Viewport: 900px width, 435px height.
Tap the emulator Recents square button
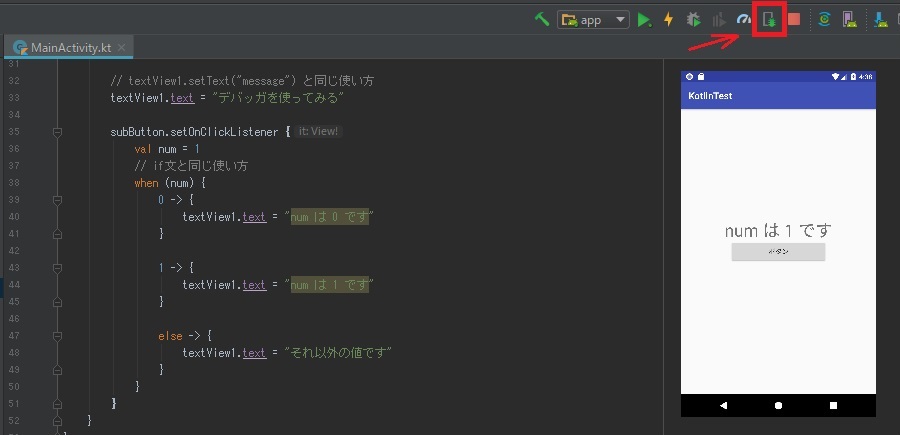pyautogui.click(x=833, y=405)
